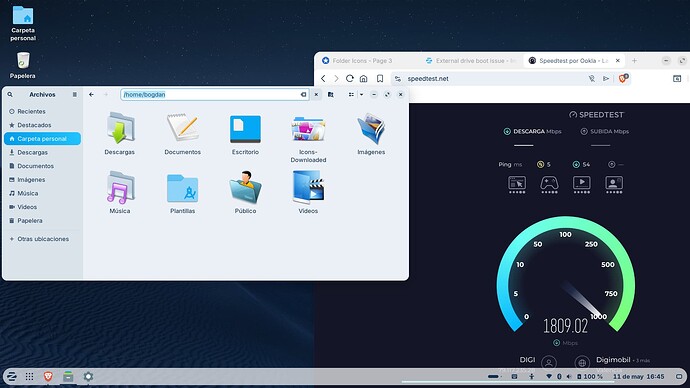Click the DESCARGA Mbps label
This screenshot has height=388, width=690.
532,131
